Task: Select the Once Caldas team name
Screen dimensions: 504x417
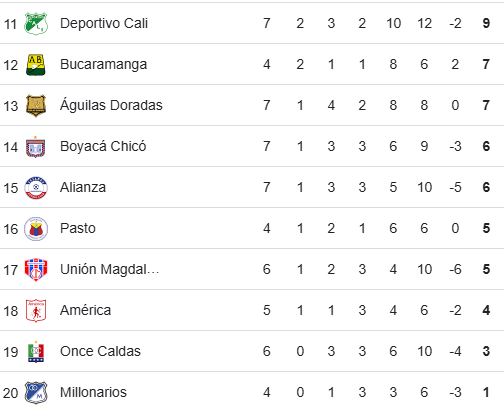Action: click(x=100, y=351)
